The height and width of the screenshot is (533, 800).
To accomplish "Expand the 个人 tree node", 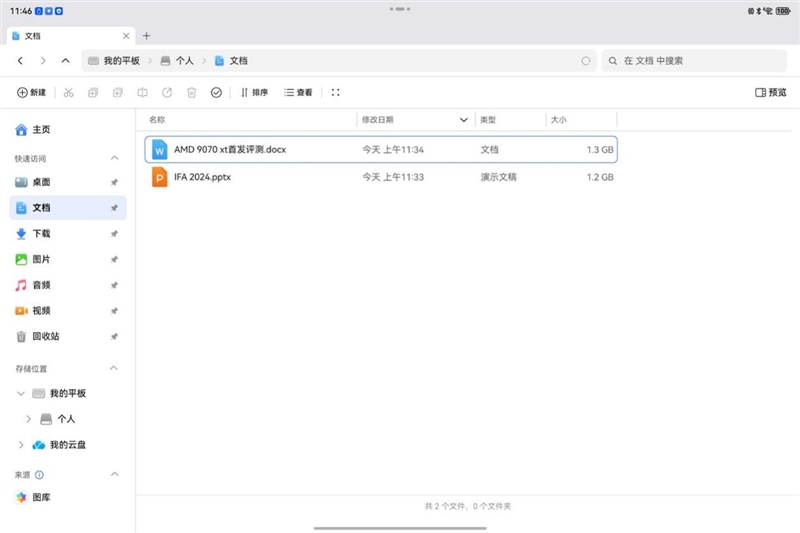I will tap(29, 419).
